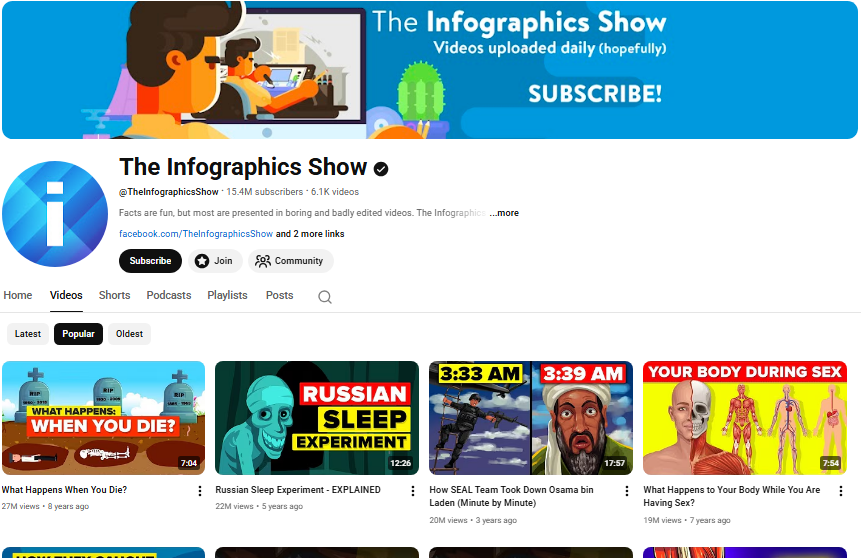Open title 'How SEAL Team Took Down Osama bin Laden'
This screenshot has width=861, height=558.
511,496
